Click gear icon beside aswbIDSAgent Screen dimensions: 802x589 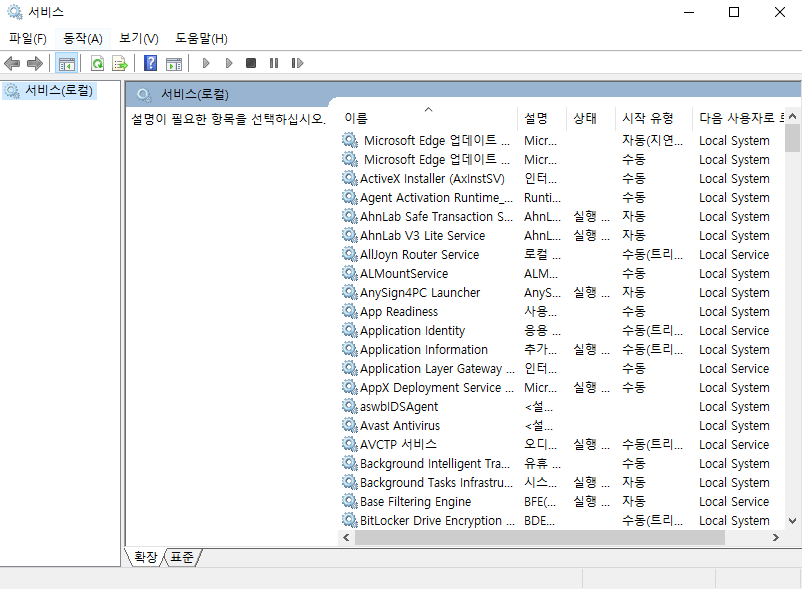[x=350, y=406]
